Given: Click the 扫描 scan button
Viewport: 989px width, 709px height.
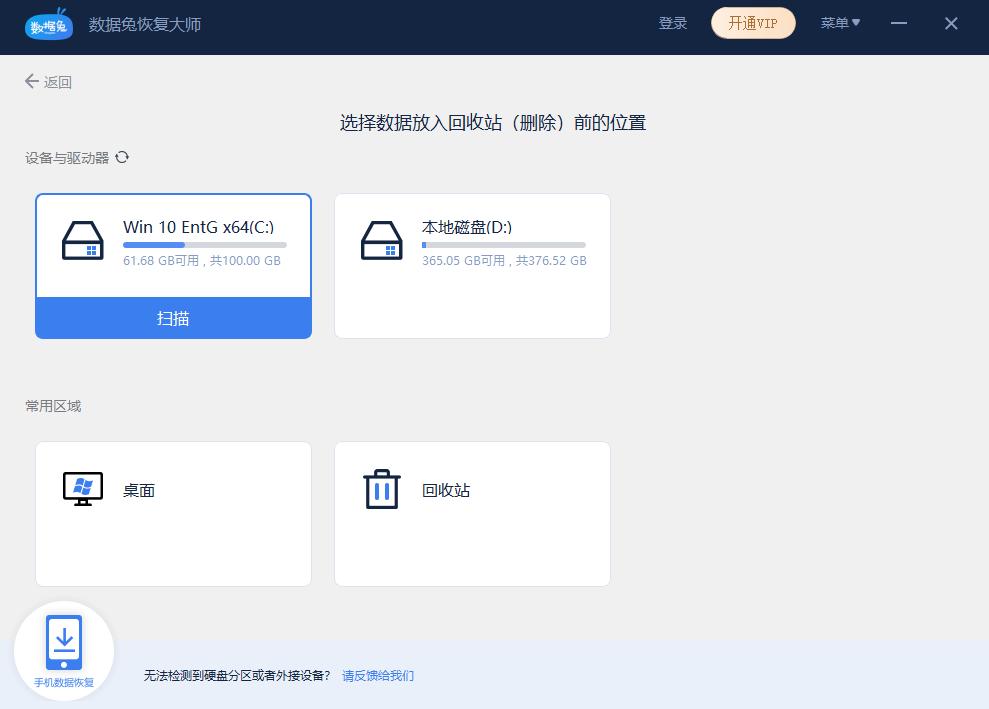Looking at the screenshot, I should [x=173, y=317].
